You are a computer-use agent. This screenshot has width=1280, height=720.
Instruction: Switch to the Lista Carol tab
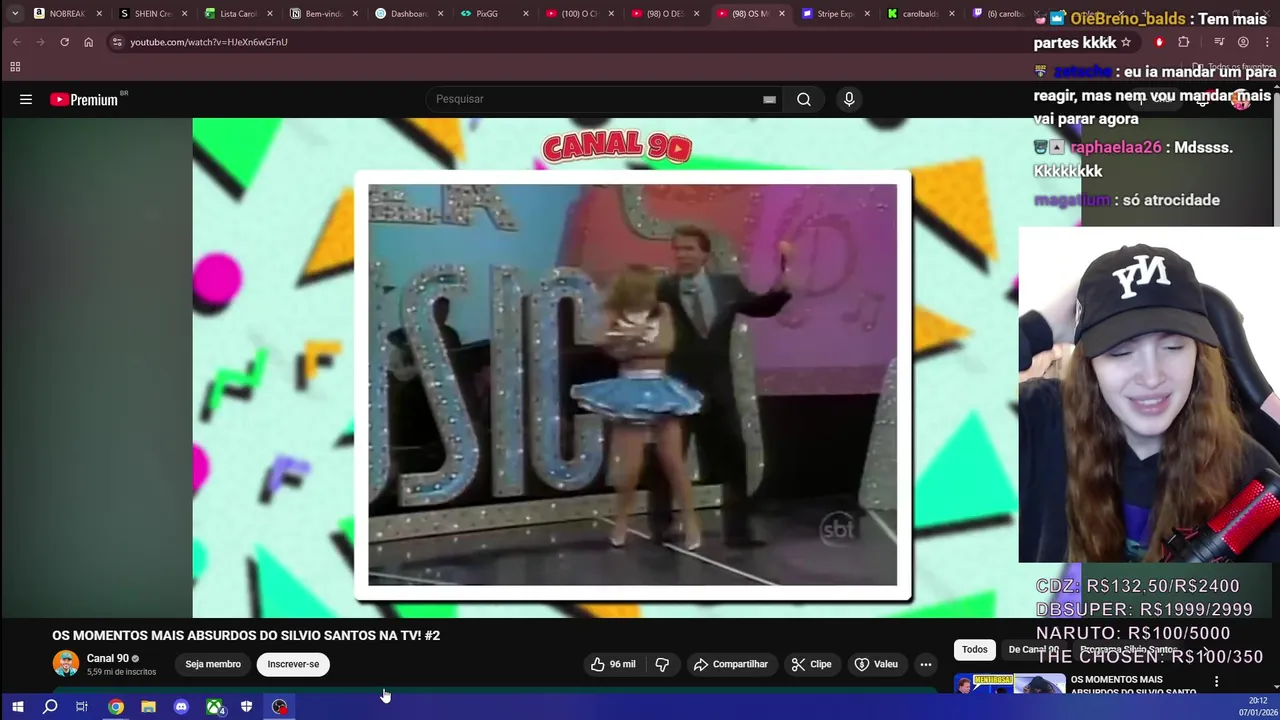click(238, 14)
